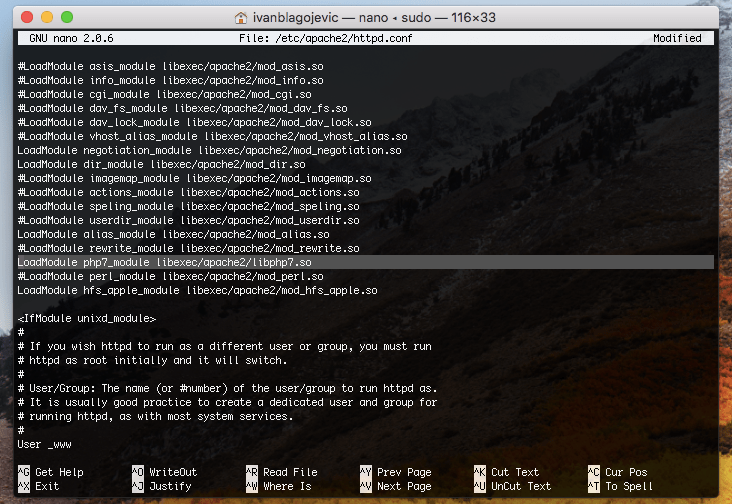732x504 pixels.
Task: Click the <IfModule unixd_module> line
Action: (x=87, y=318)
